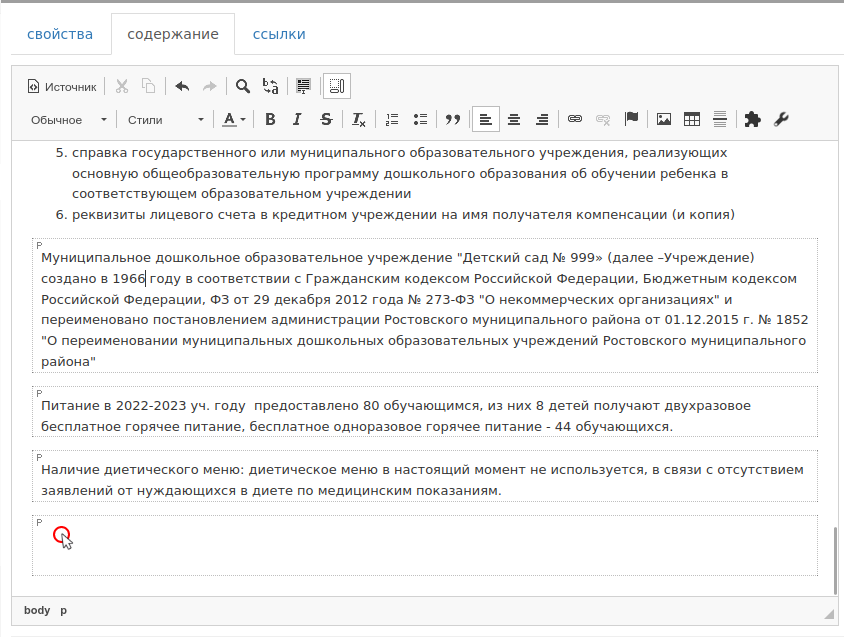Toggle the numbered list
Image resolution: width=844 pixels, height=637 pixels.
tap(392, 120)
